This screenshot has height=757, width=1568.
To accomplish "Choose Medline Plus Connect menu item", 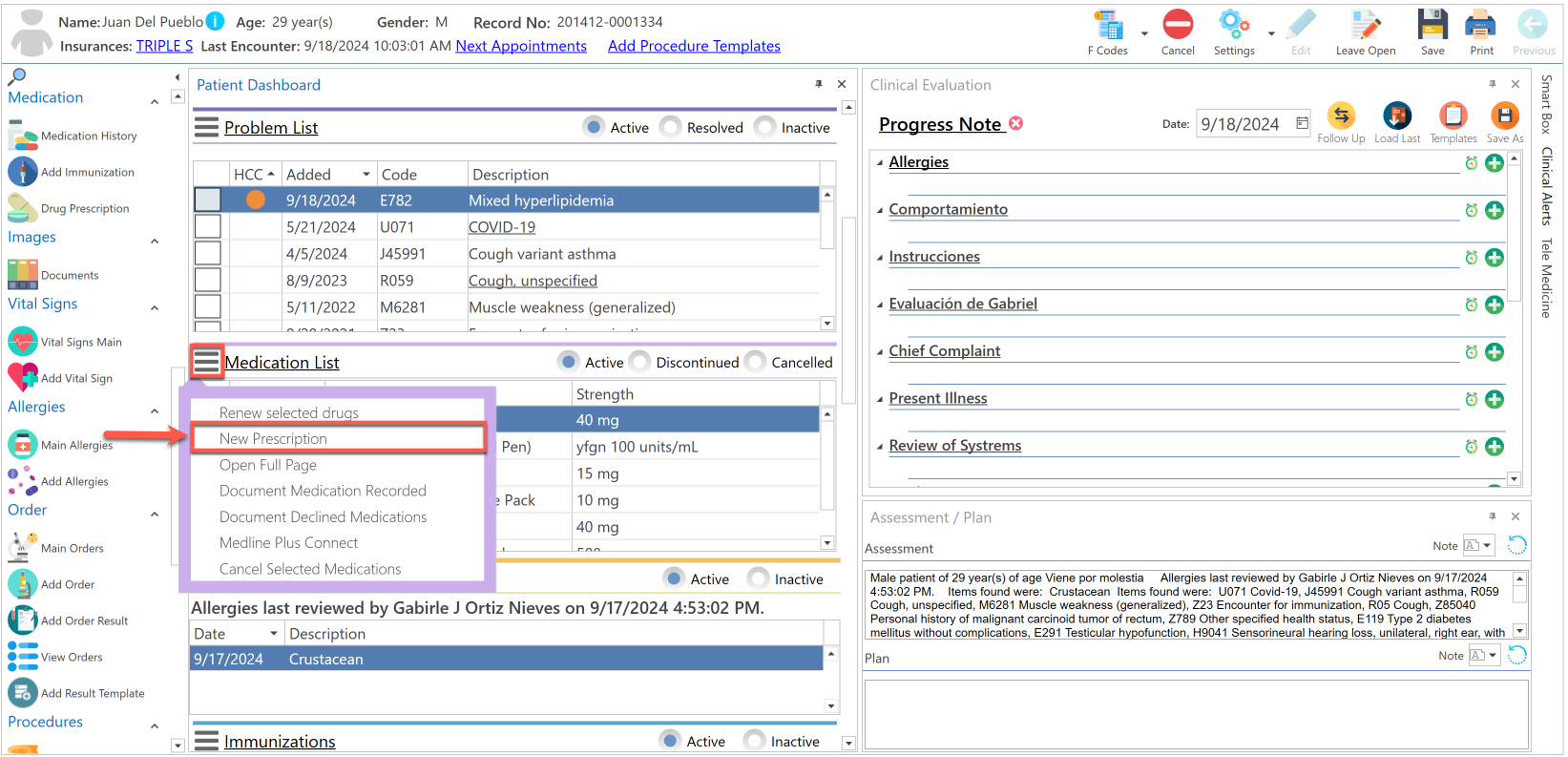I will coord(288,542).
